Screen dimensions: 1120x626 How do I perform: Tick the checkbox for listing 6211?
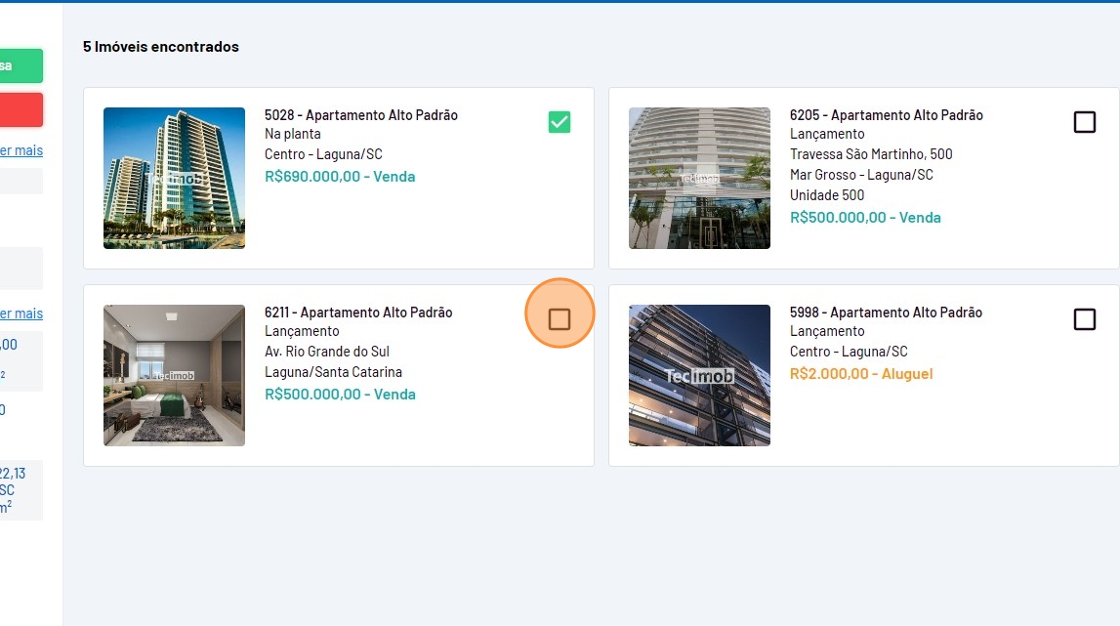click(x=559, y=319)
